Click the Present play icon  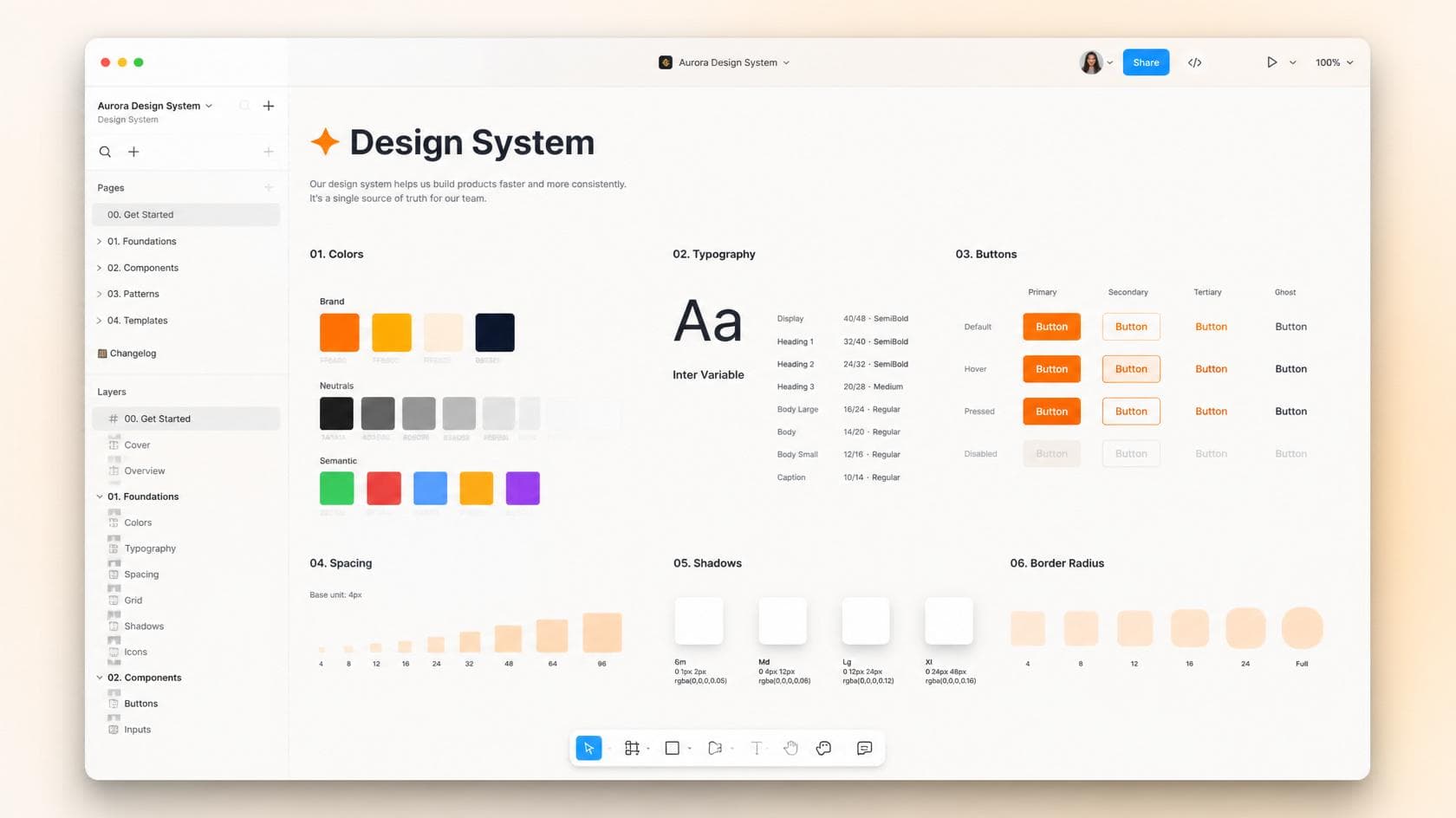pyautogui.click(x=1271, y=62)
